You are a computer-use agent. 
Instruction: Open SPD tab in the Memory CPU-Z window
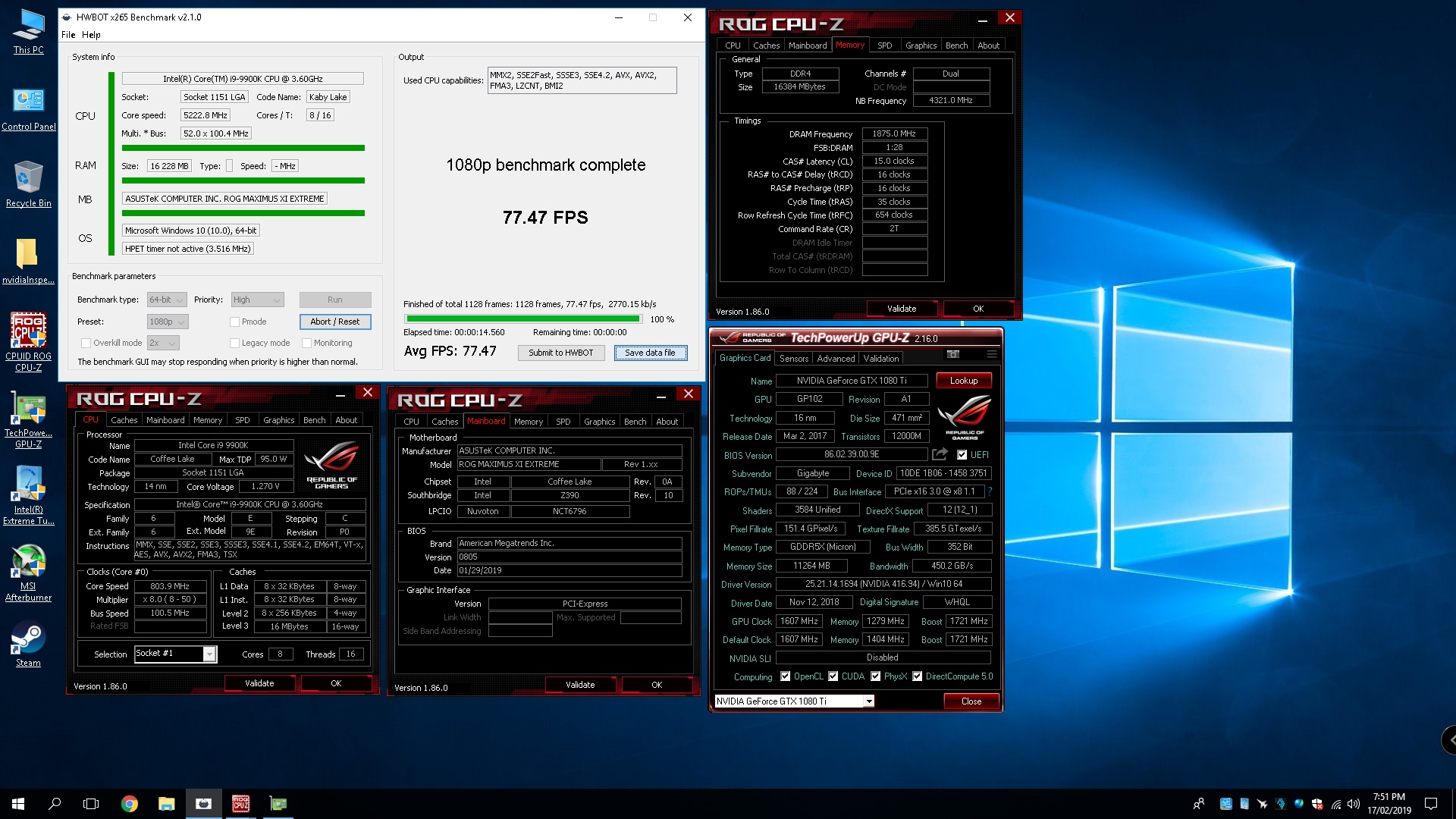(884, 45)
